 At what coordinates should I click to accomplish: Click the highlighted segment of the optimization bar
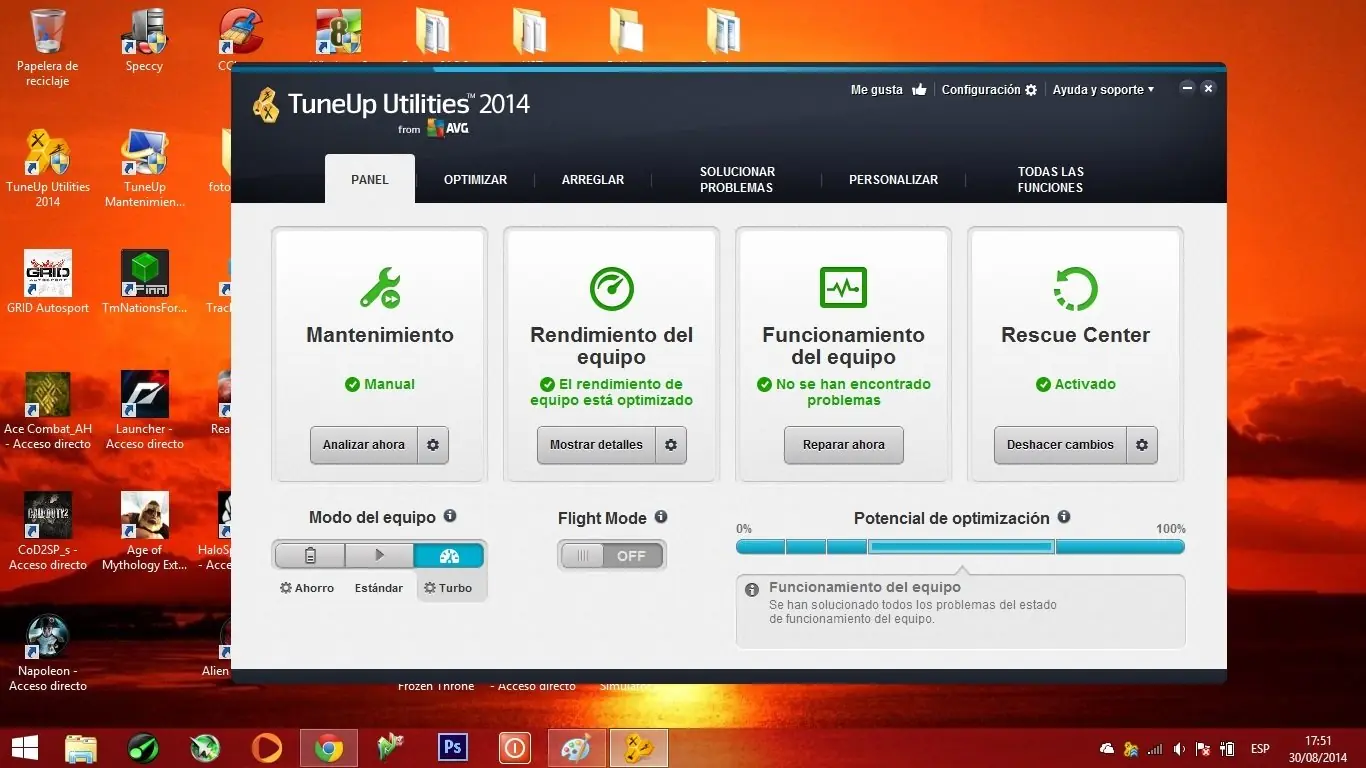pos(961,547)
